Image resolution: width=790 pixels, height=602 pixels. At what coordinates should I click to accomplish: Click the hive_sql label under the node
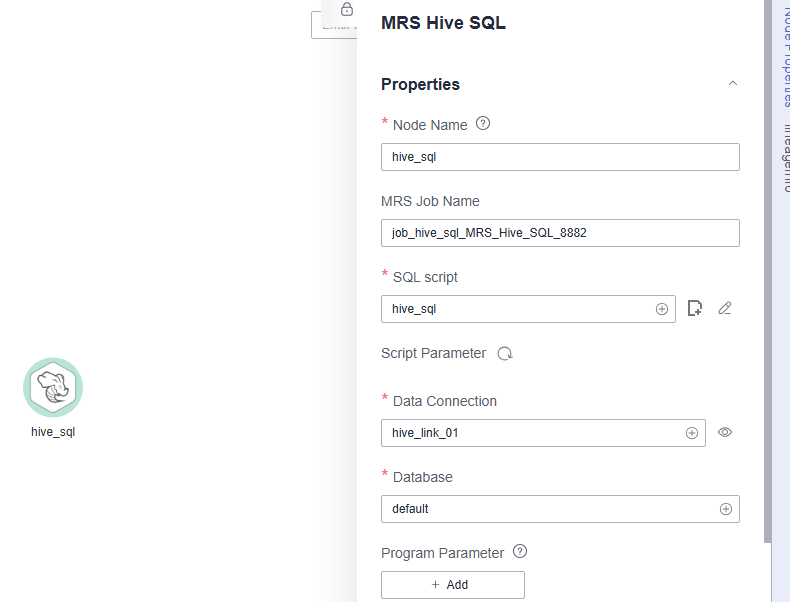[53, 432]
